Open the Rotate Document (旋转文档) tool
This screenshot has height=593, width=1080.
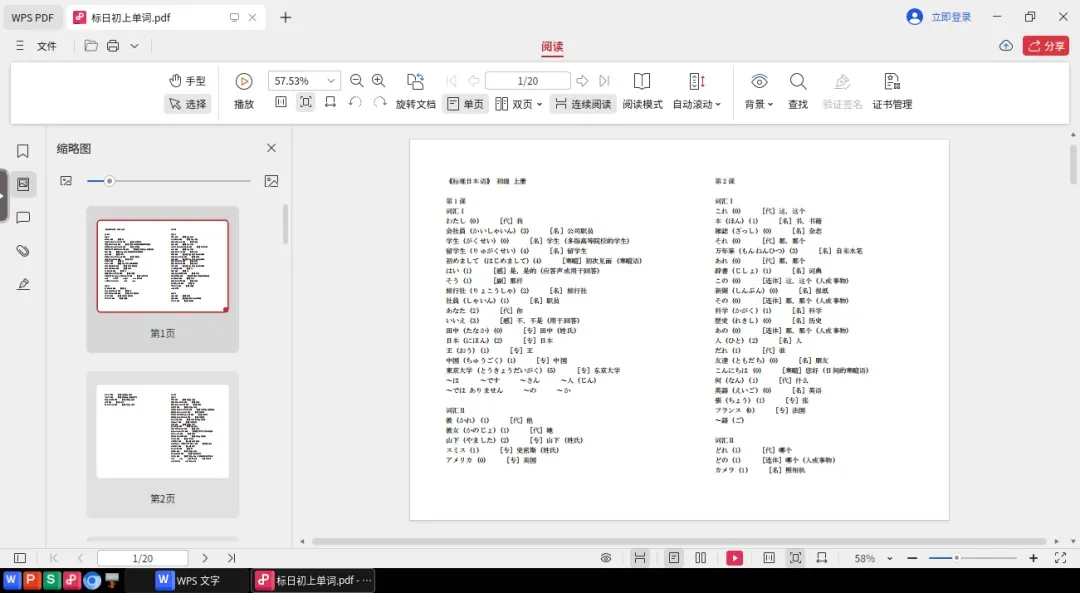[x=415, y=81]
